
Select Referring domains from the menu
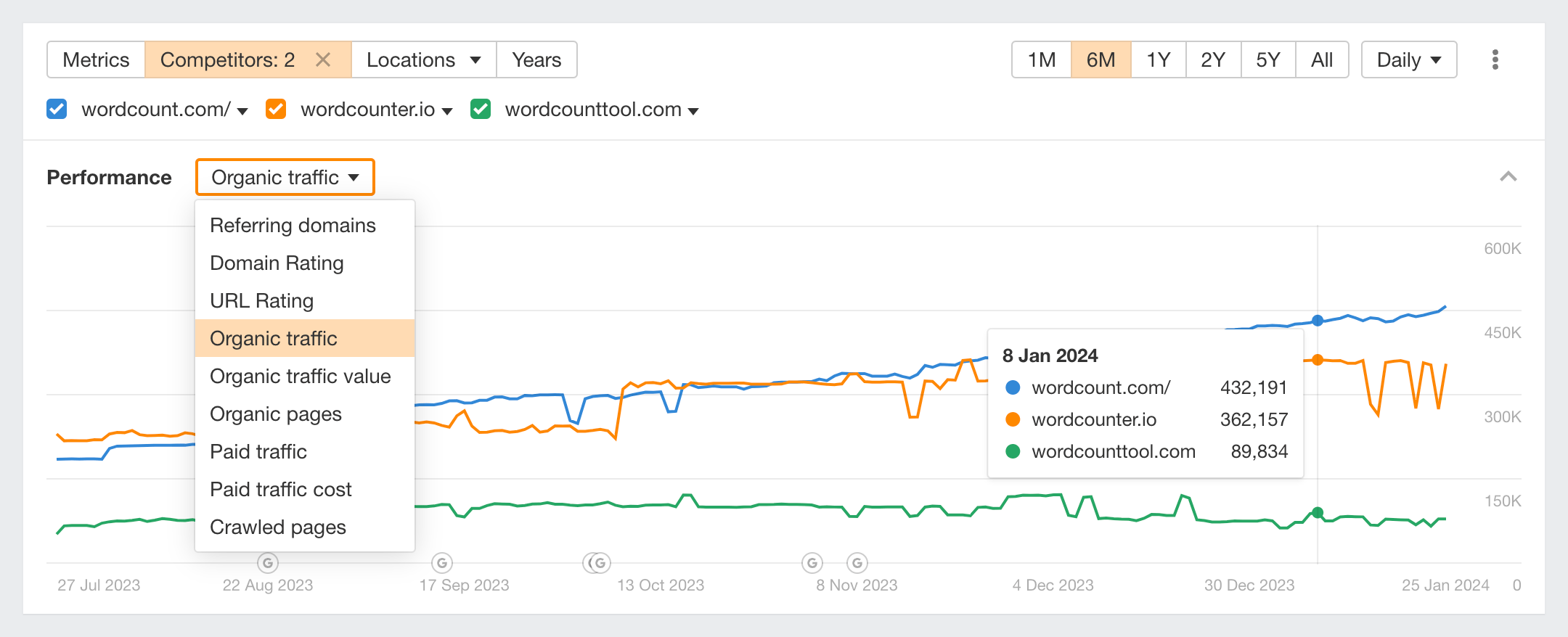point(293,226)
